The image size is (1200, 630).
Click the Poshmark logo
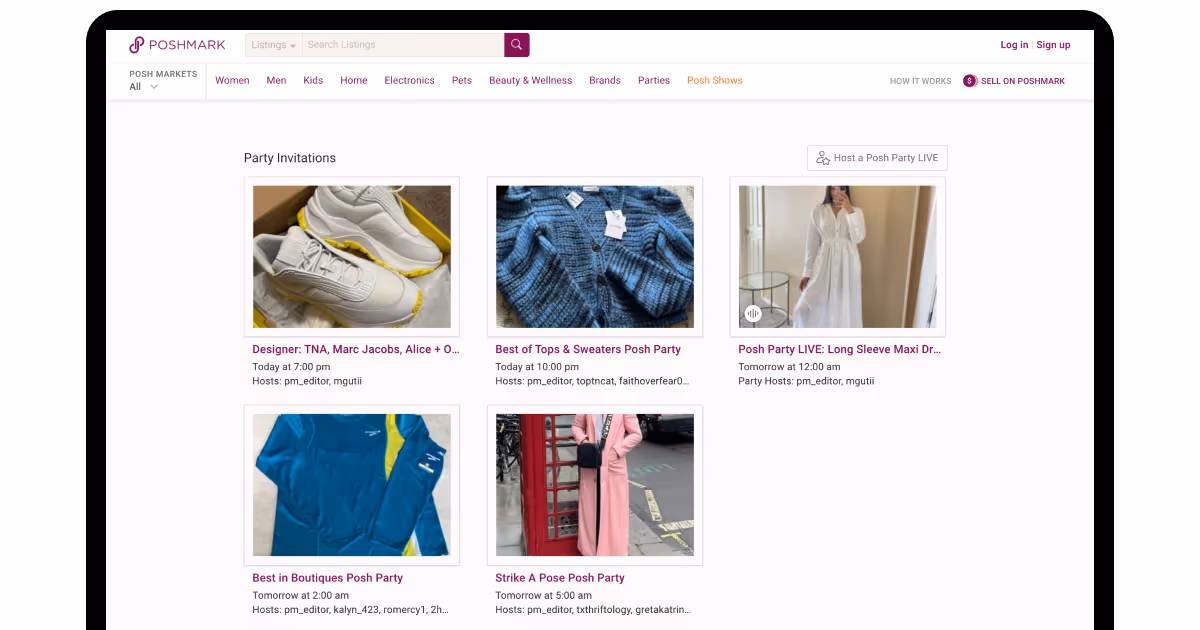coord(177,45)
